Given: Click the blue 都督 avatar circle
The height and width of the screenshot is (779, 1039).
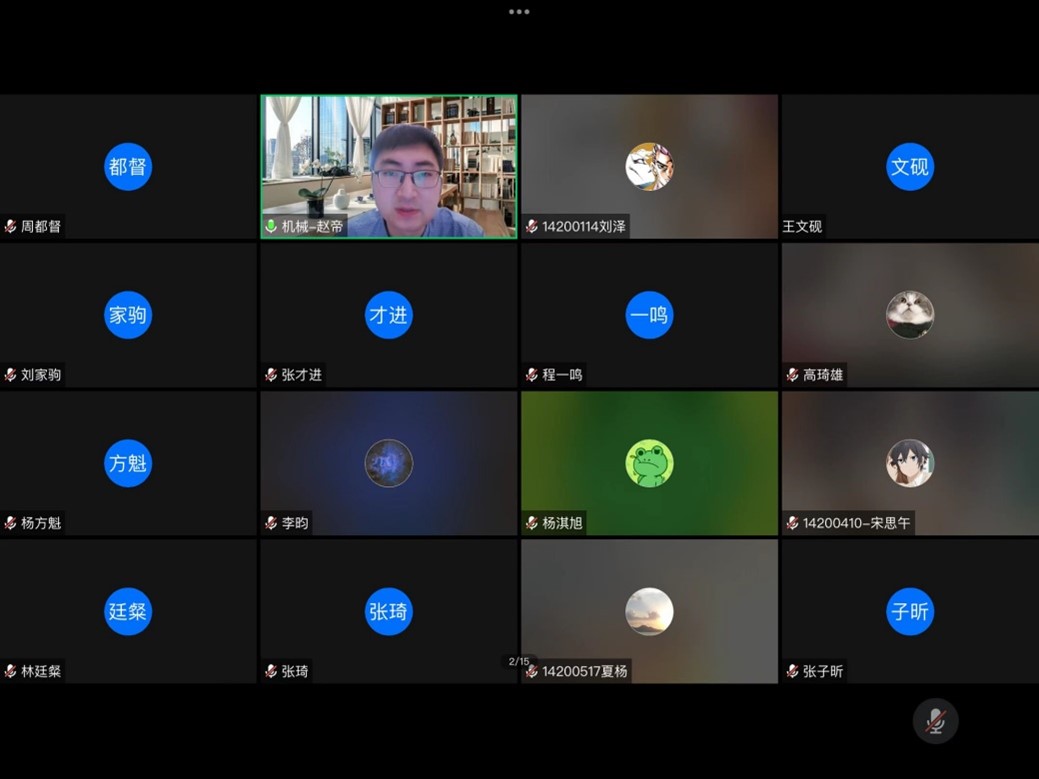Looking at the screenshot, I should [x=128, y=166].
